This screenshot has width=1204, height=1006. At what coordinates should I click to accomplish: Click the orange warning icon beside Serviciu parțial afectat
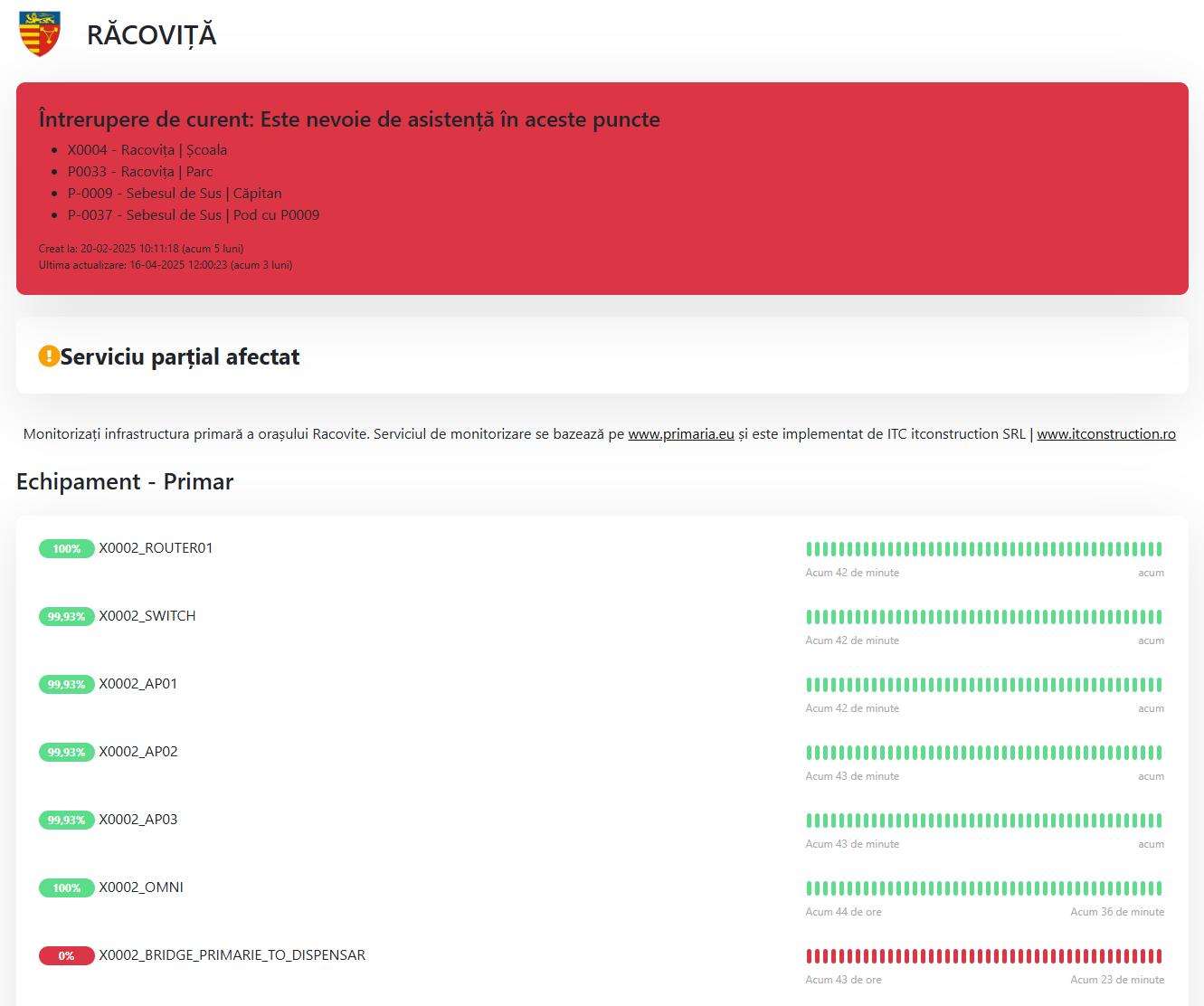point(49,356)
